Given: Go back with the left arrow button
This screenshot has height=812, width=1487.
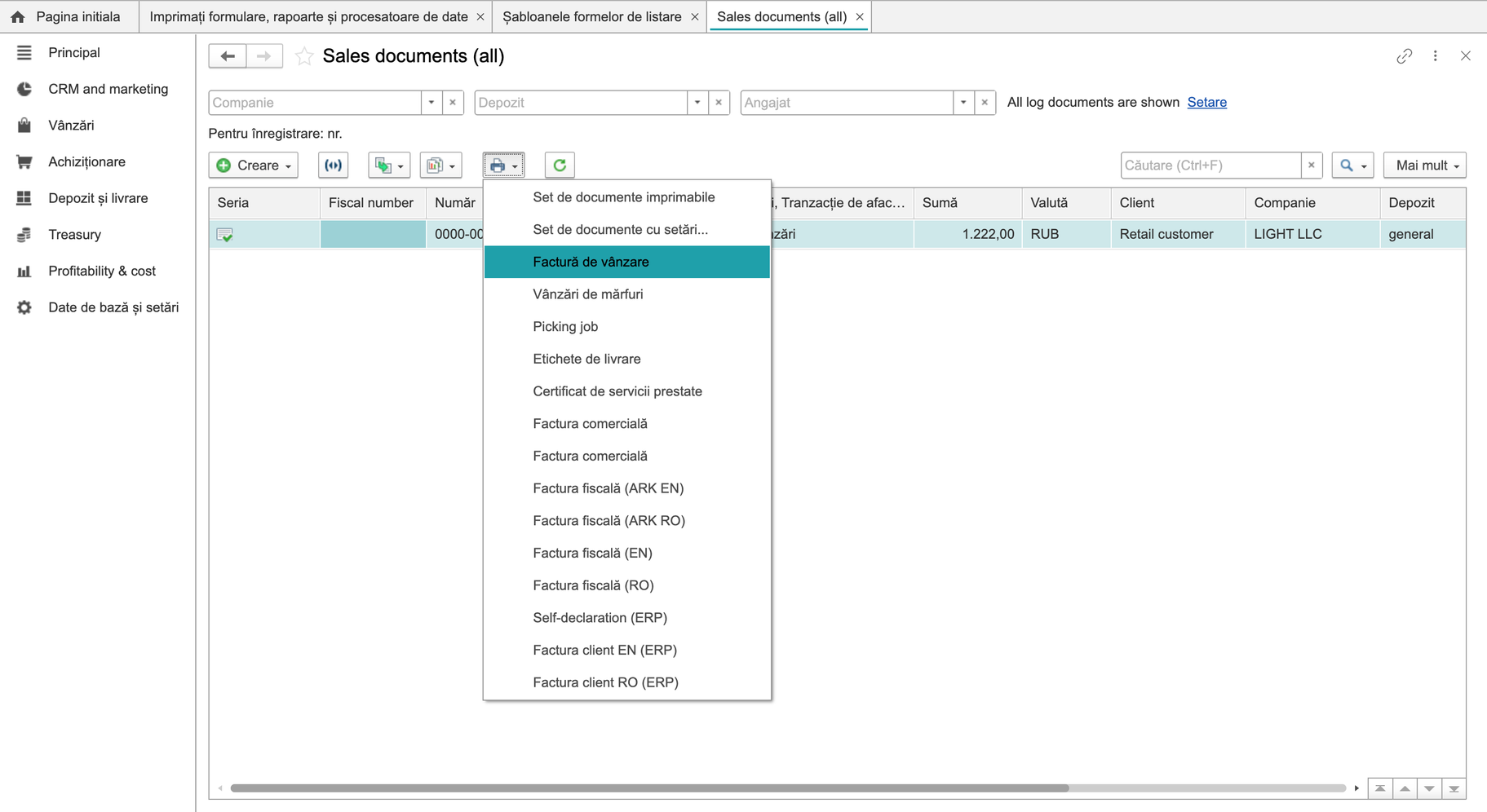Looking at the screenshot, I should [228, 56].
